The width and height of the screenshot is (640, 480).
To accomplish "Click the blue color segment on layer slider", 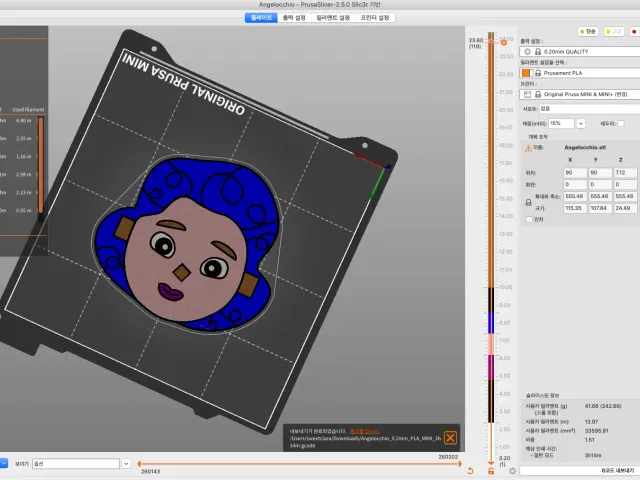I will coord(491,323).
